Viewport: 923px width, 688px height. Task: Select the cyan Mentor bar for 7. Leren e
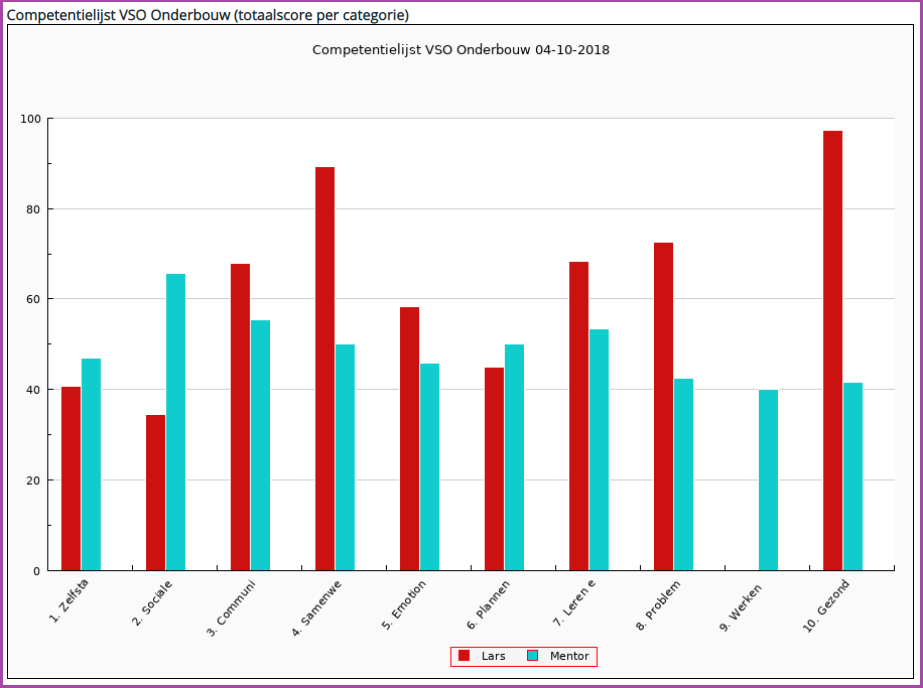point(599,450)
